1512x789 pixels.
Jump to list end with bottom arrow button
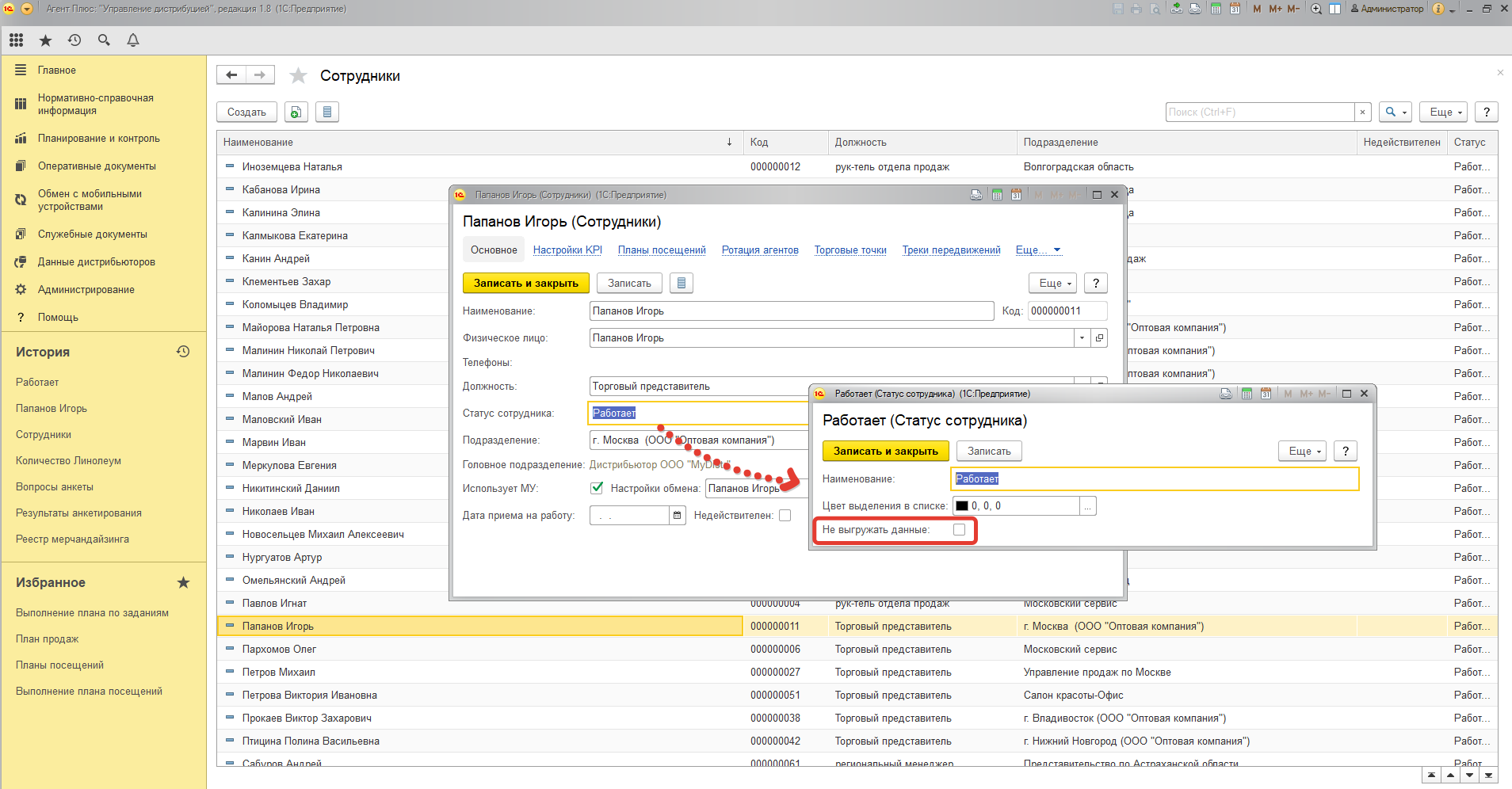click(x=1488, y=776)
